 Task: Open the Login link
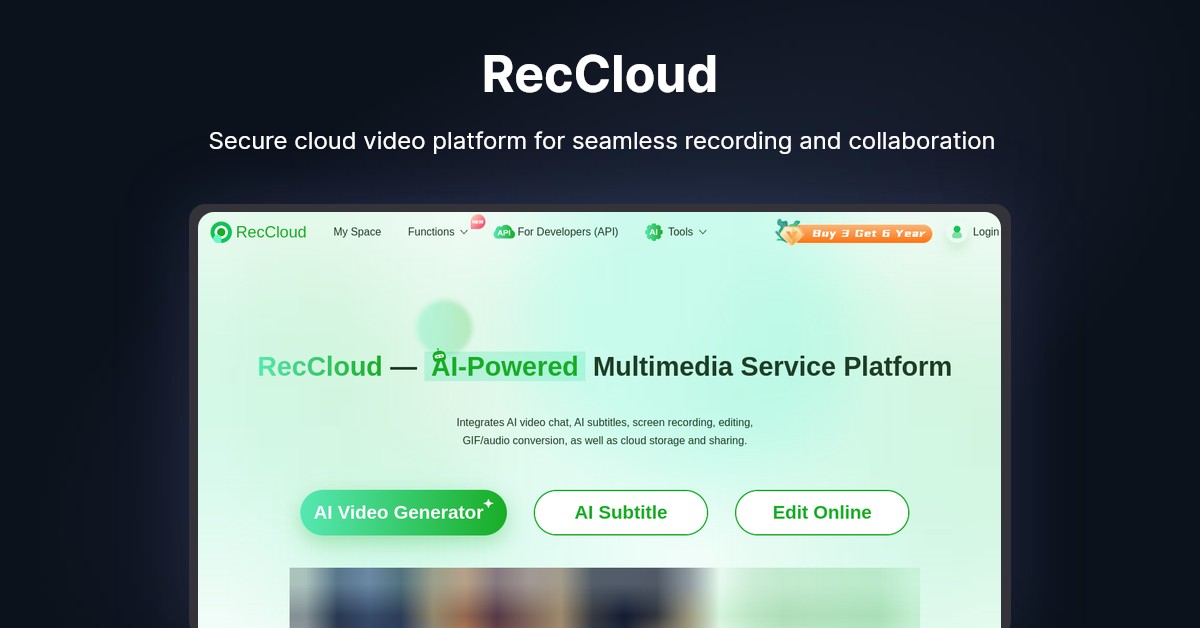click(986, 232)
